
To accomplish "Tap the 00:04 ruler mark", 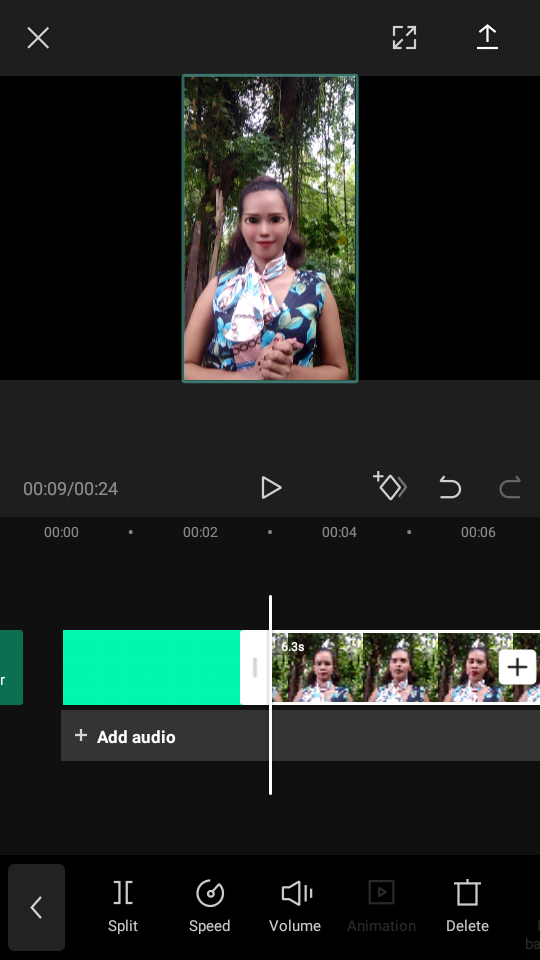I will 339,532.
